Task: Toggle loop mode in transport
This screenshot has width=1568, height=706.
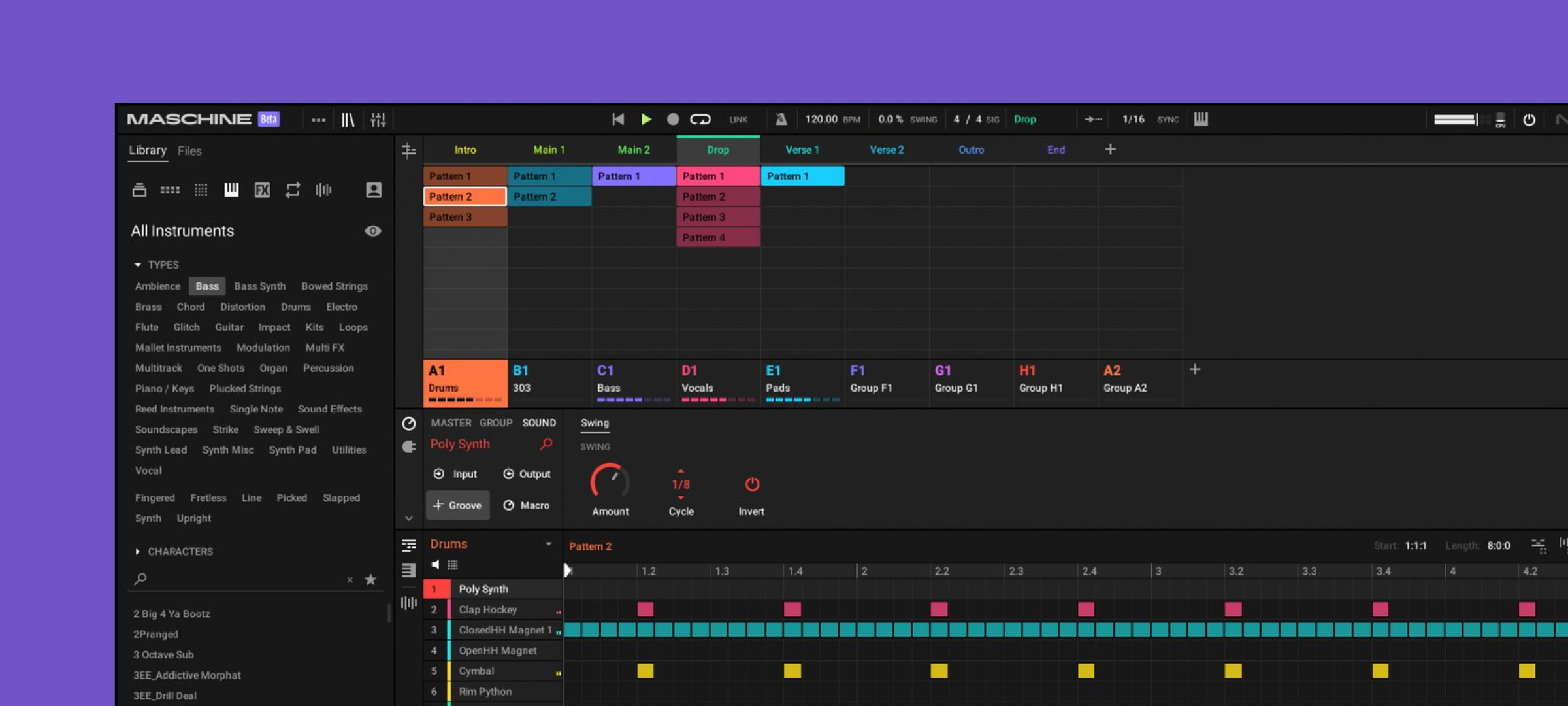Action: coord(700,119)
